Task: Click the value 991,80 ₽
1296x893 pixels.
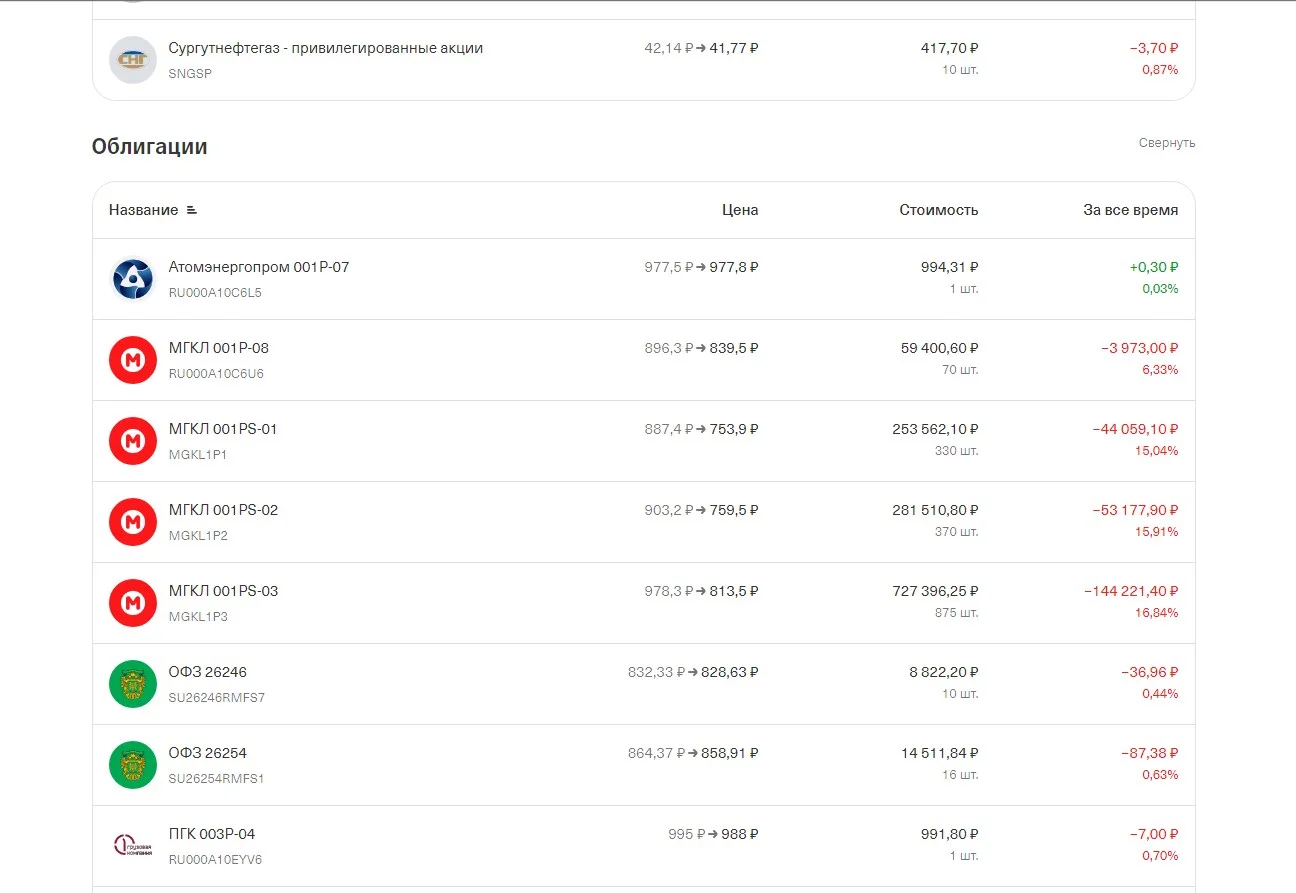Action: [950, 834]
